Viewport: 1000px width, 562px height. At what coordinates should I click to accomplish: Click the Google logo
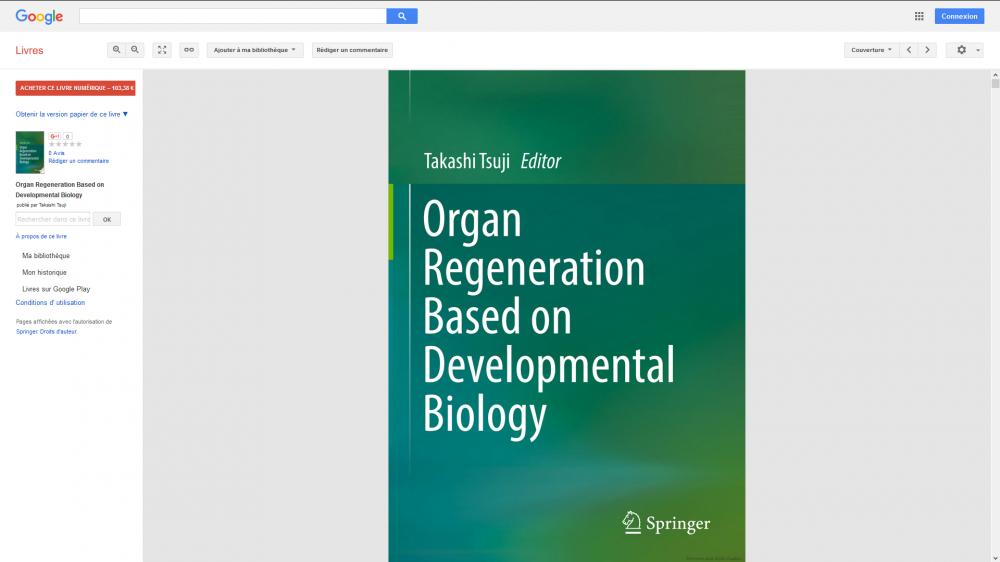tap(39, 16)
